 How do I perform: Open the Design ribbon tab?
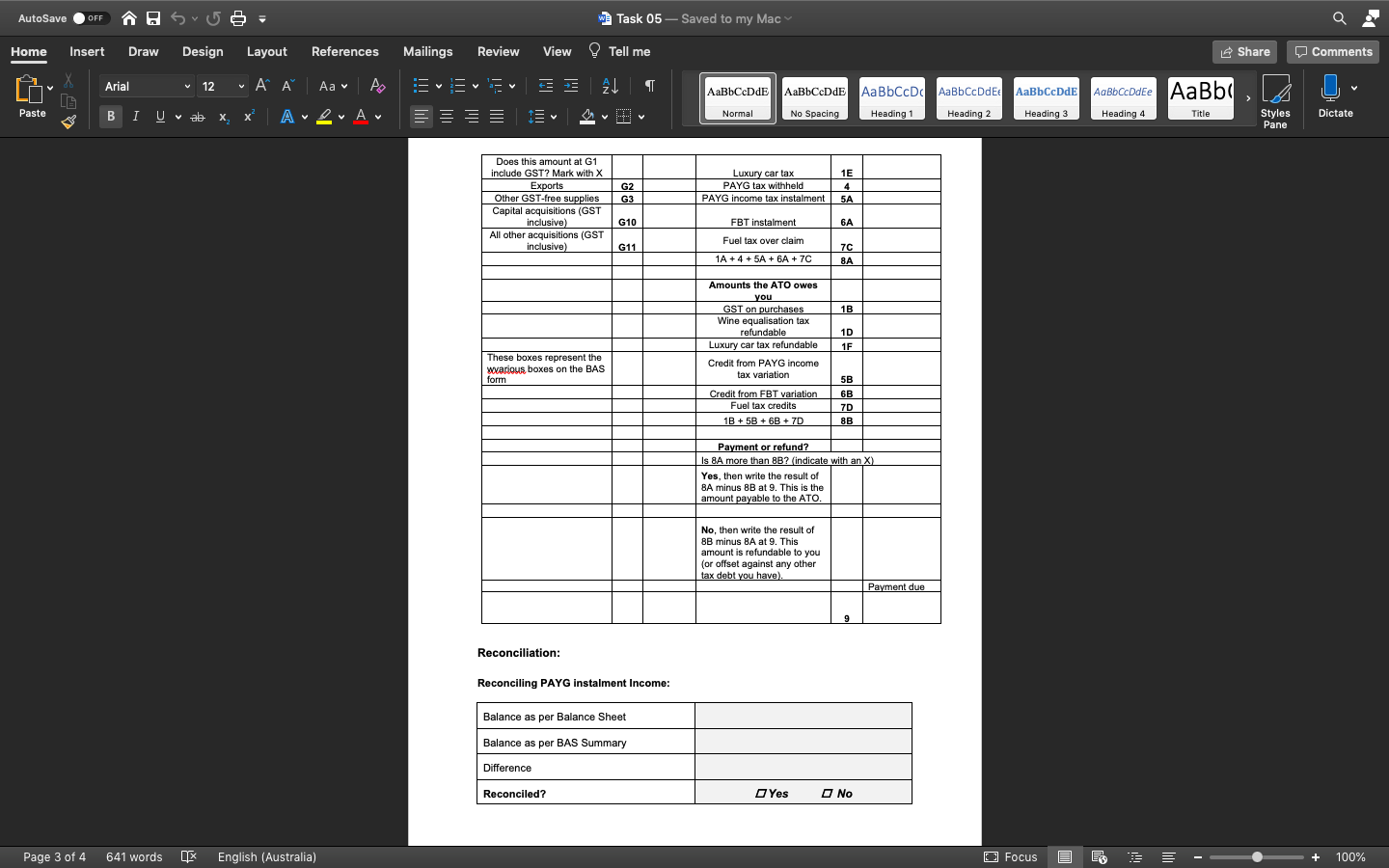(203, 51)
